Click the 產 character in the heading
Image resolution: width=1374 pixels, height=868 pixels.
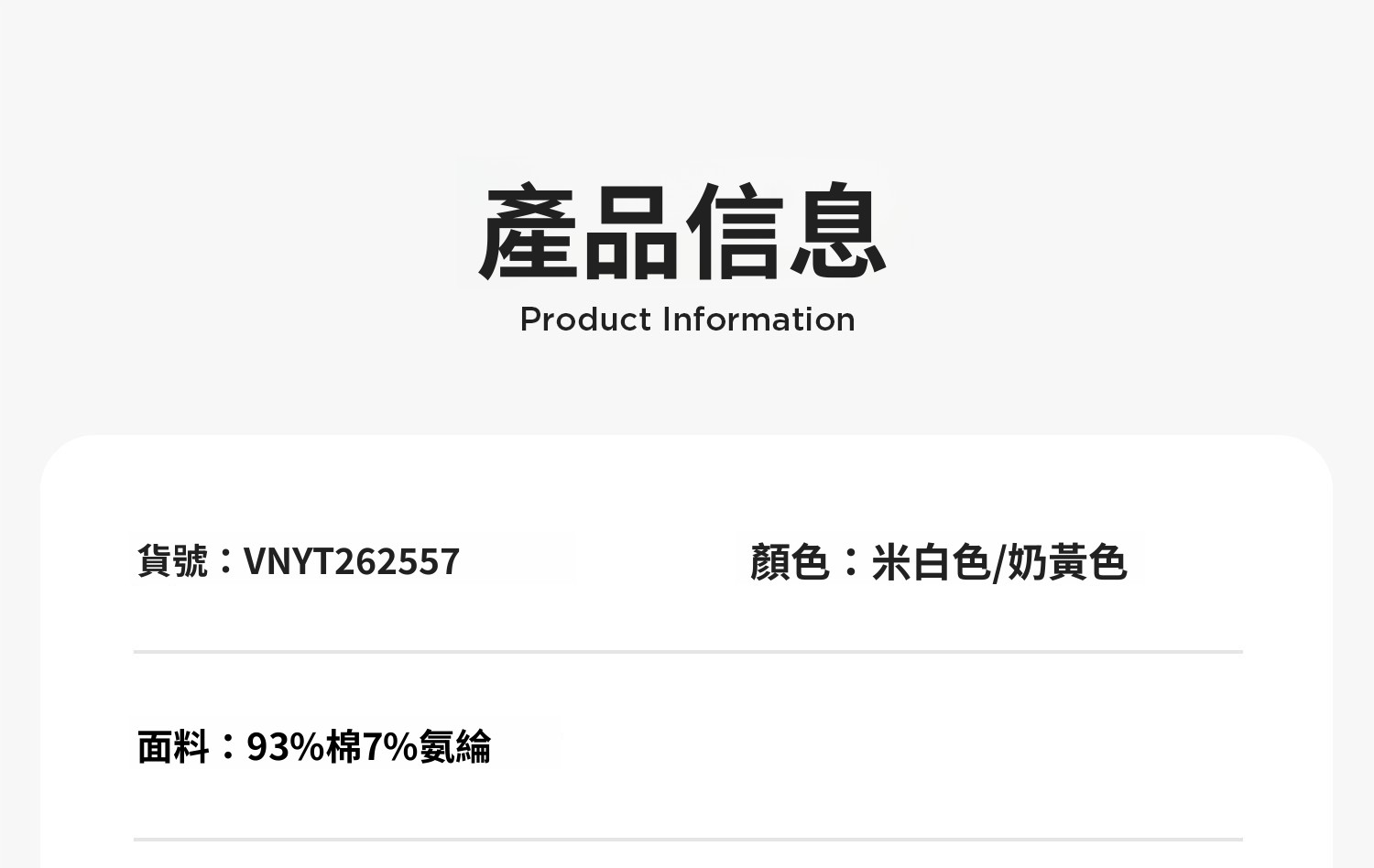(x=529, y=233)
